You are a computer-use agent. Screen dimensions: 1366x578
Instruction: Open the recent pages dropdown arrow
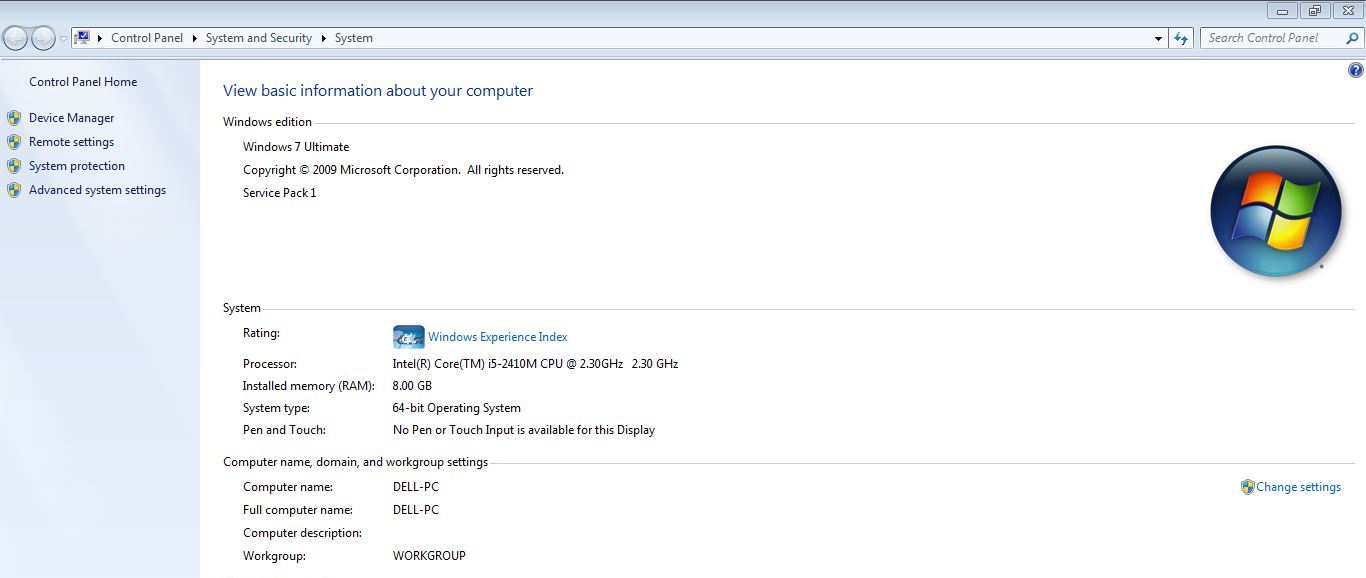(x=64, y=39)
